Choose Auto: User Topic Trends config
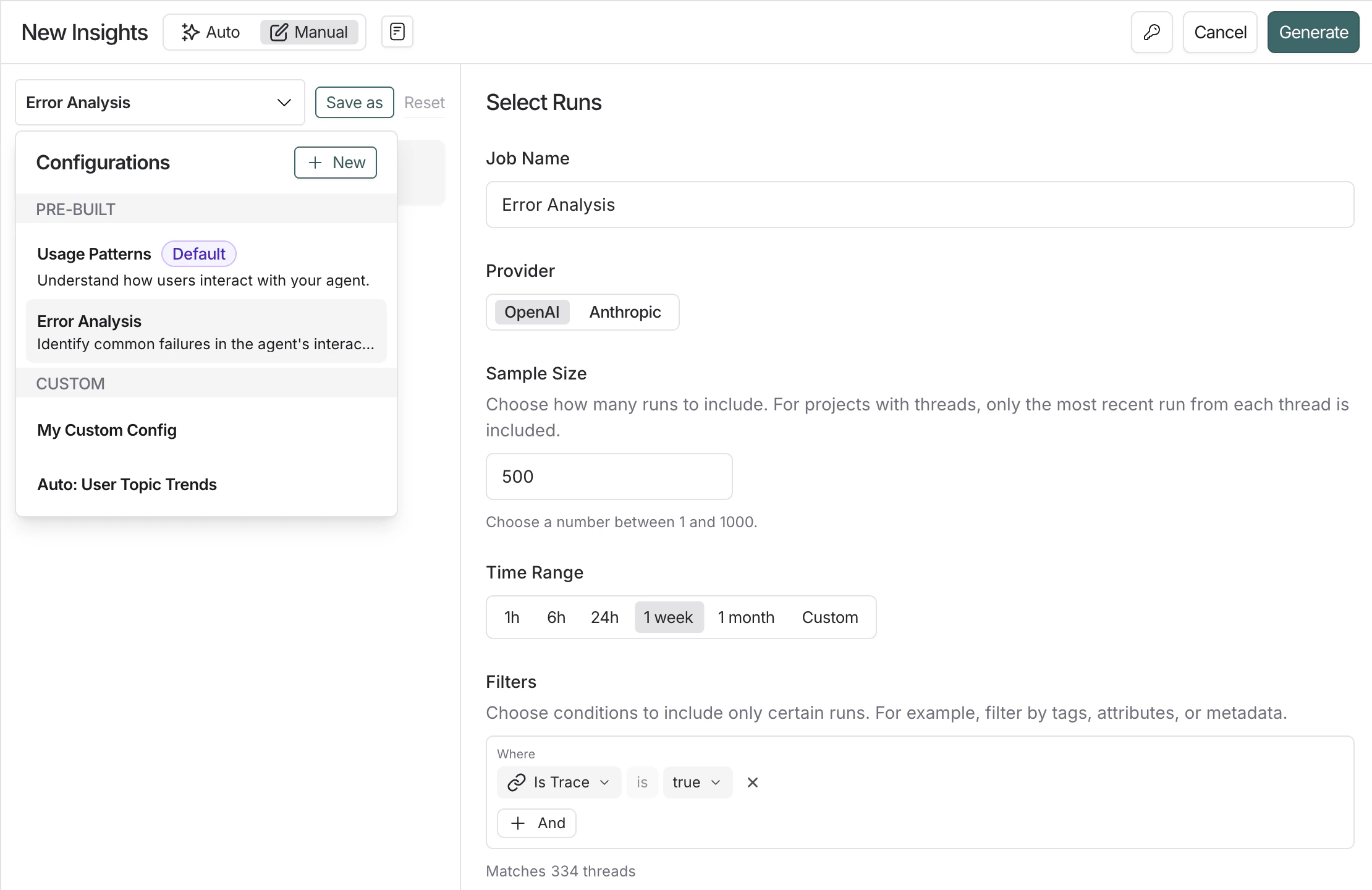The height and width of the screenshot is (890, 1372). coord(127,485)
